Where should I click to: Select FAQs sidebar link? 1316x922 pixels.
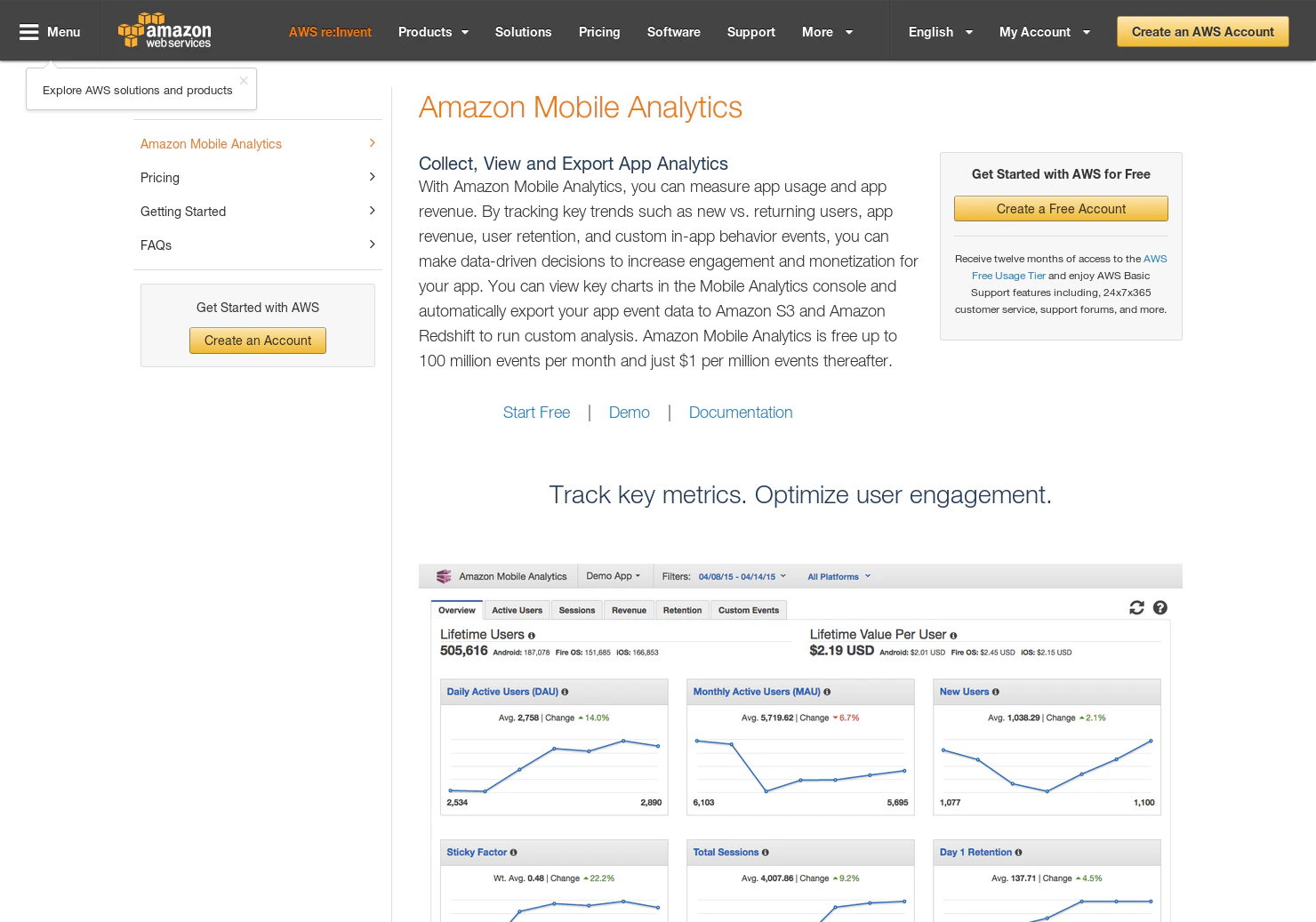156,245
